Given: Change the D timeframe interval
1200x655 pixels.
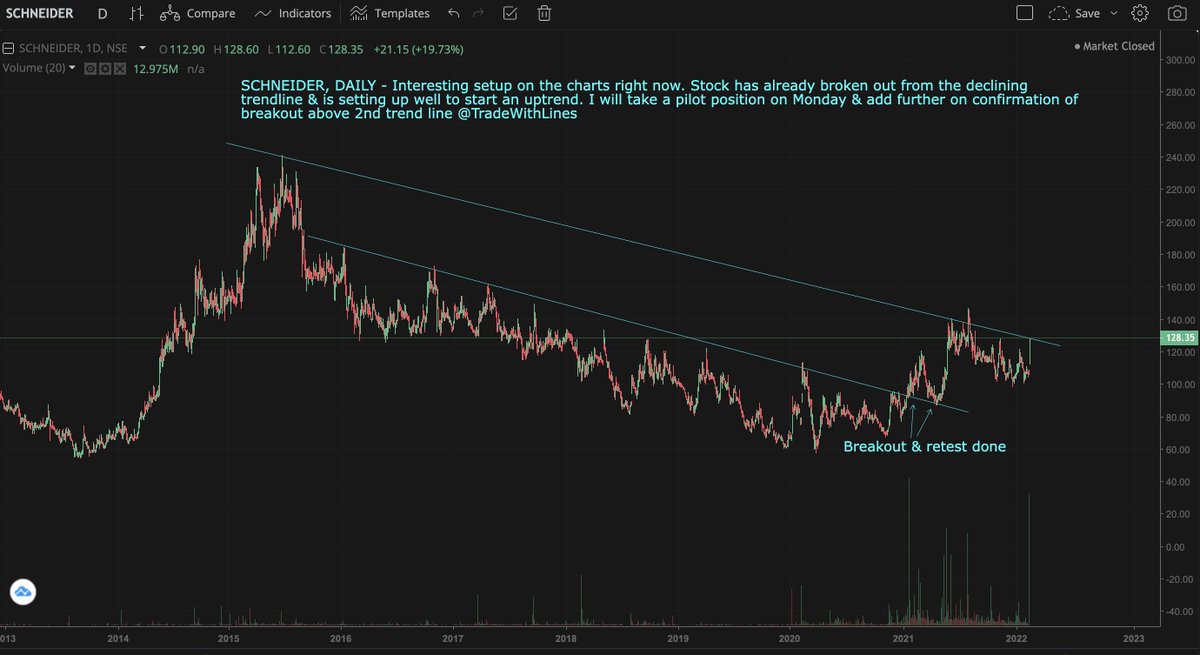Looking at the screenshot, I should point(104,14).
